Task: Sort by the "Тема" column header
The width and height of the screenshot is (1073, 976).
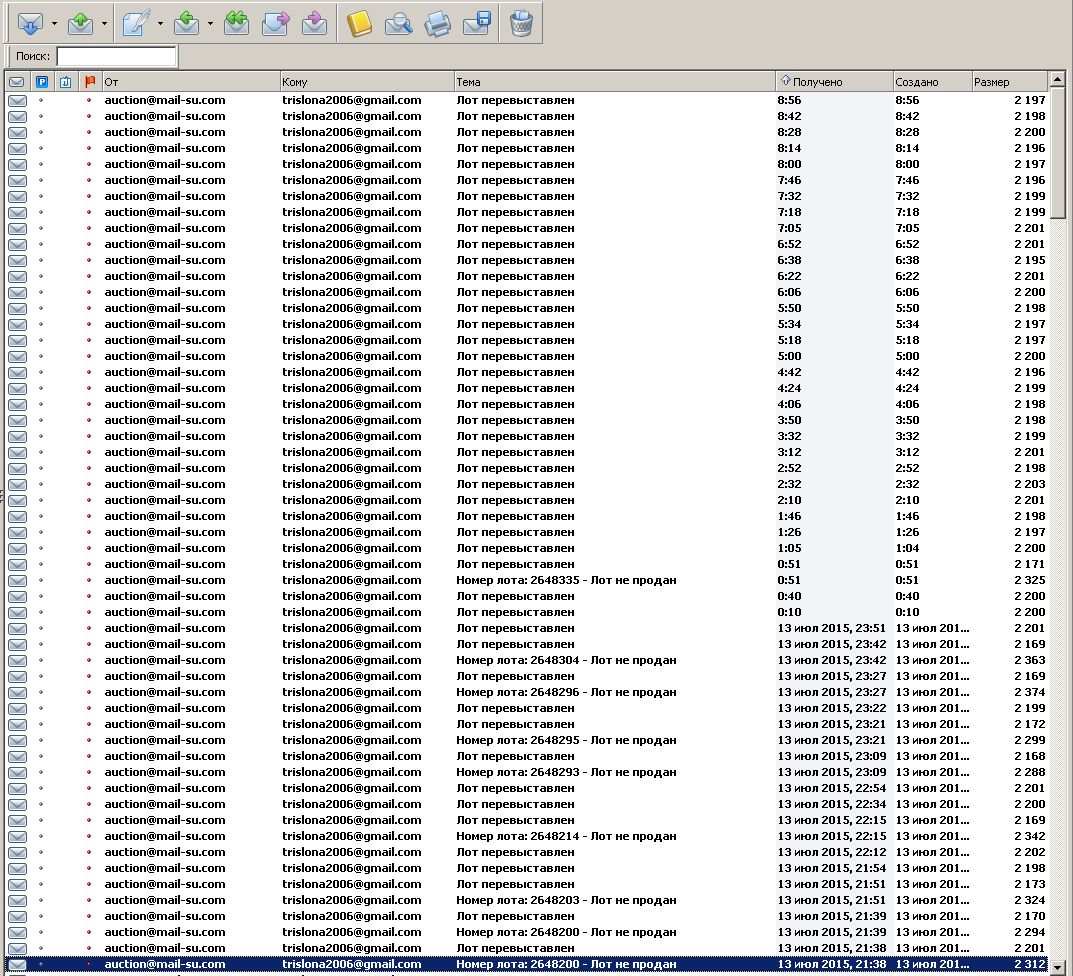Action: coord(614,82)
